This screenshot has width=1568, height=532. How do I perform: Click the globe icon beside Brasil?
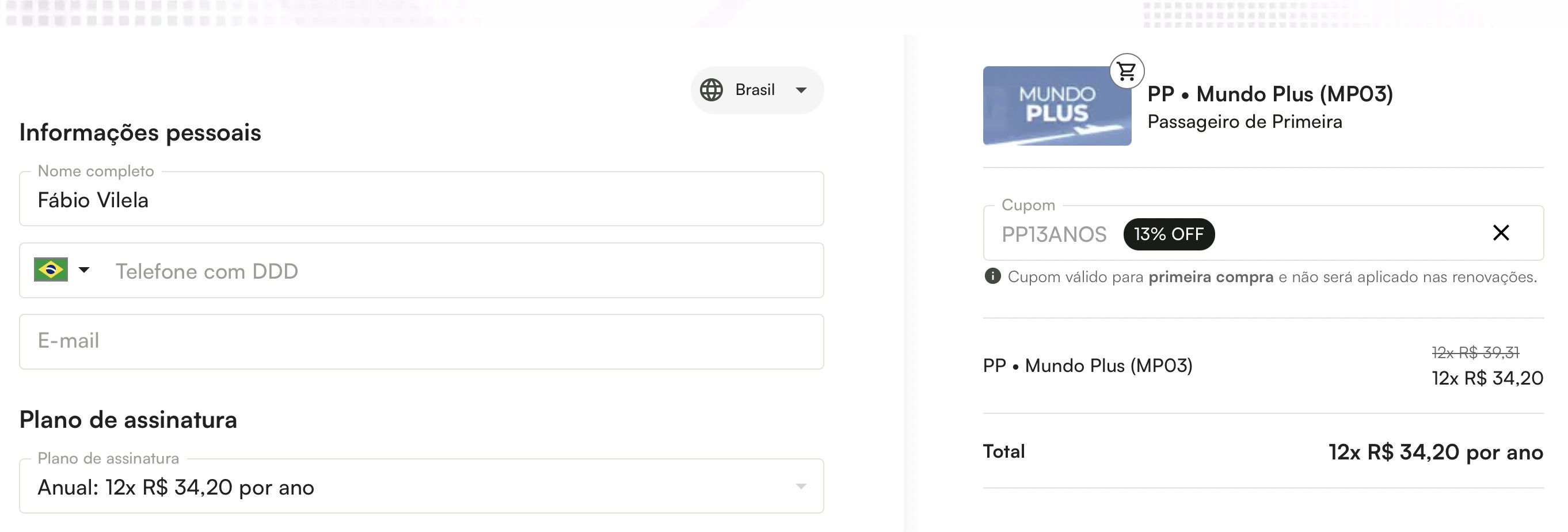(x=711, y=90)
